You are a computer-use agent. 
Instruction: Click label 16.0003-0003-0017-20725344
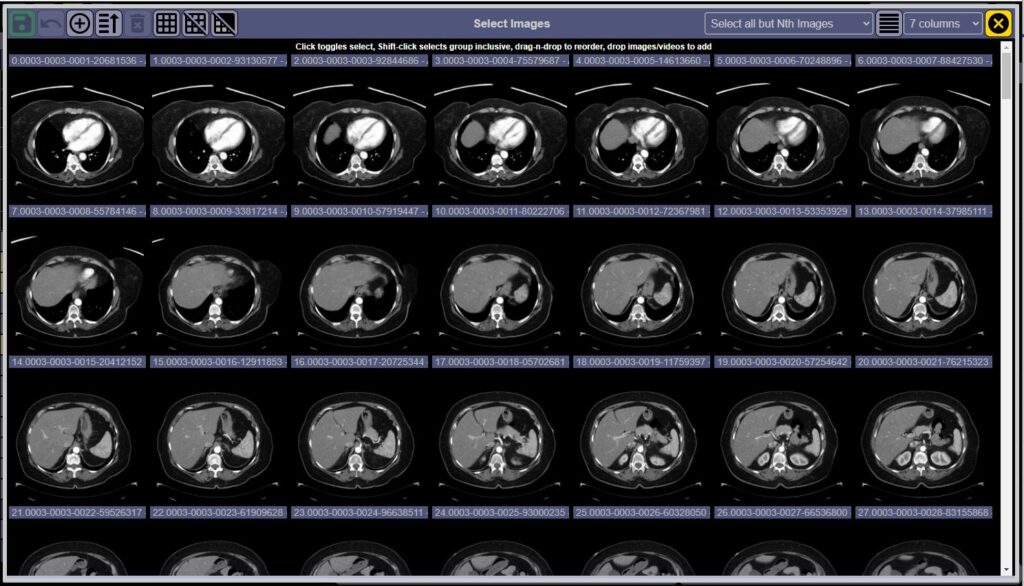pyautogui.click(x=359, y=362)
